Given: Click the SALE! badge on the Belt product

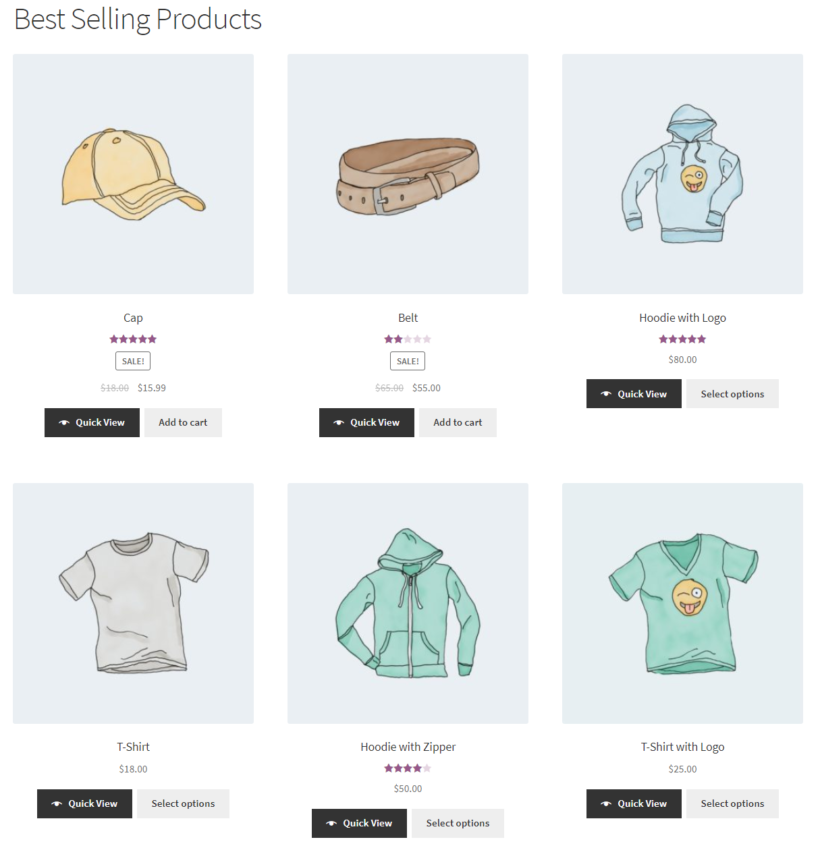Looking at the screenshot, I should 407,361.
